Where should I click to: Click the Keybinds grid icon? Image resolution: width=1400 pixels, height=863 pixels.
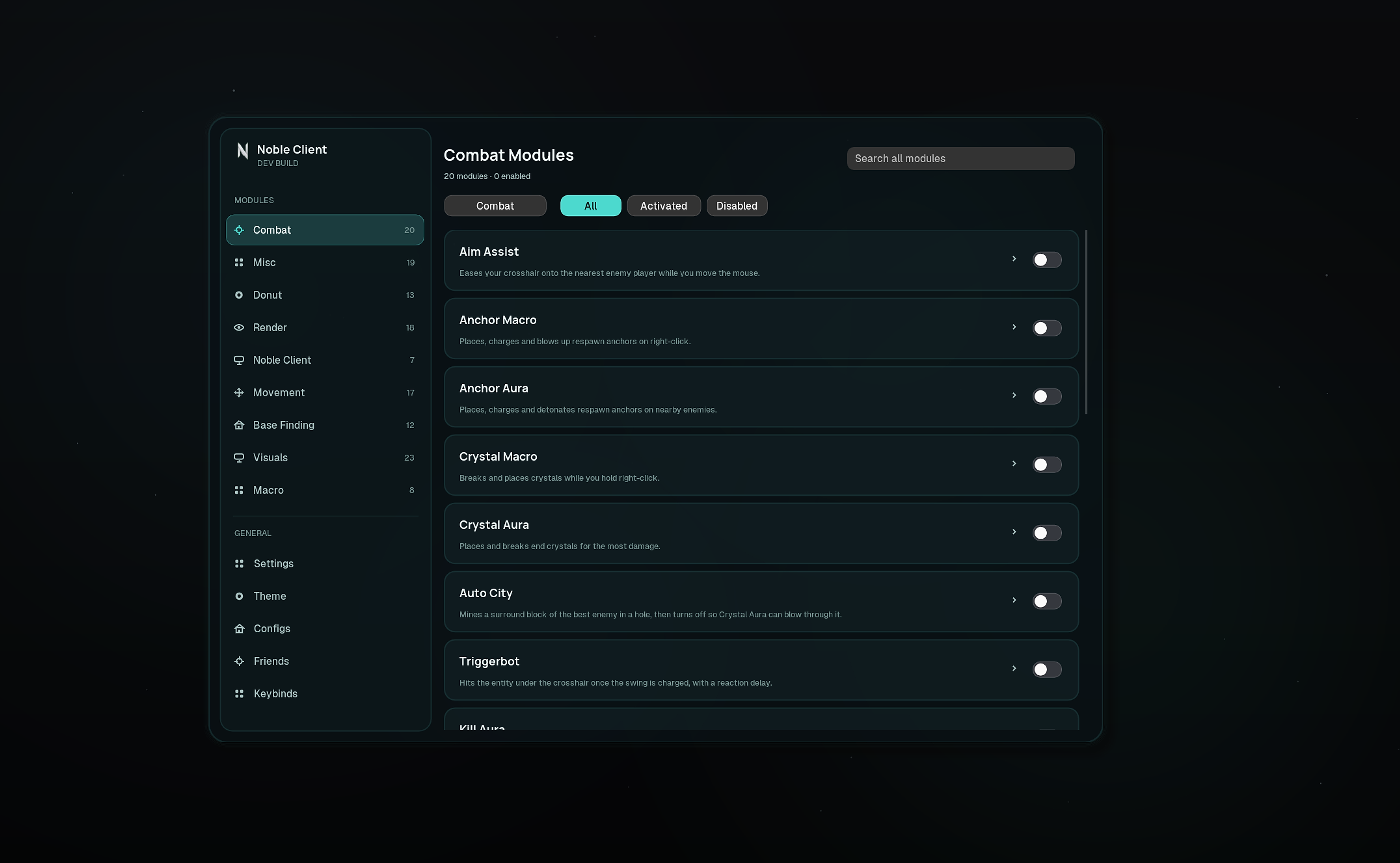click(x=239, y=694)
